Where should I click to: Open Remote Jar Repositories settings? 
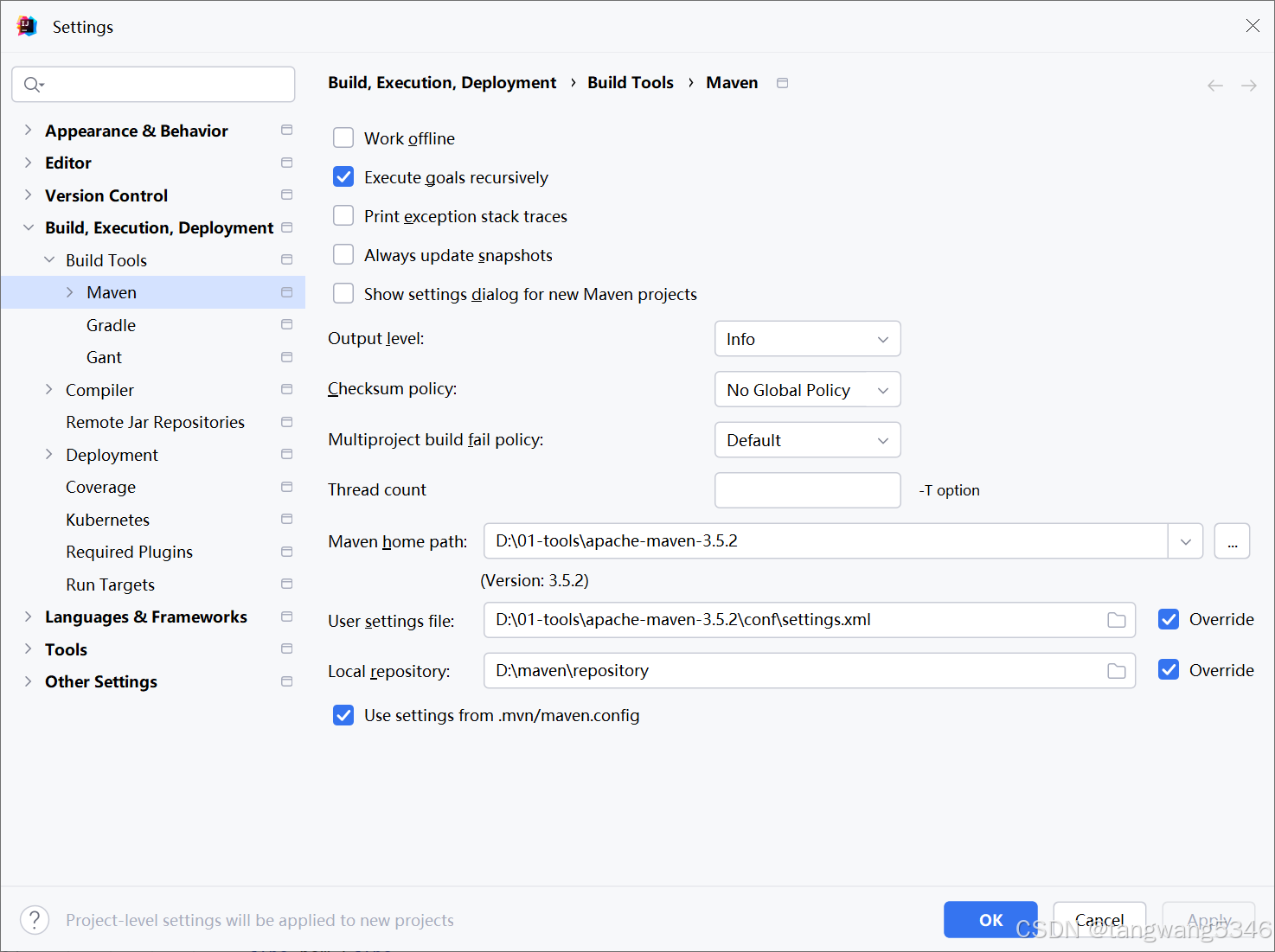click(155, 422)
